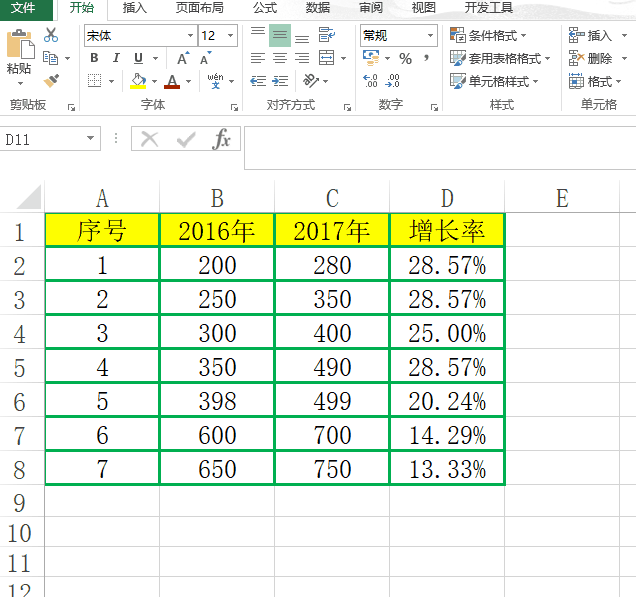Click the Cut scissors icon

click(51, 35)
